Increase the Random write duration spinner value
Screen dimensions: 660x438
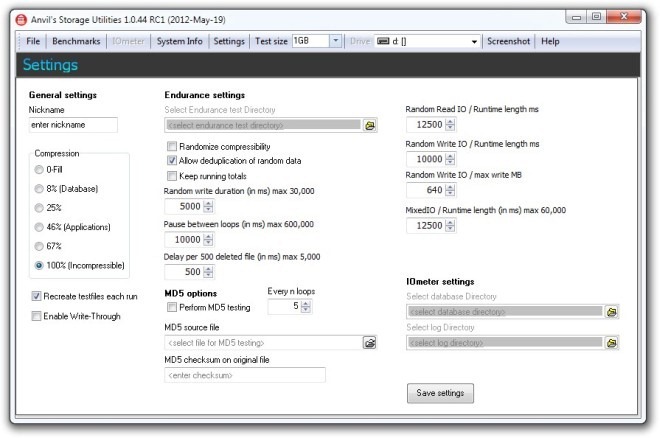click(208, 203)
